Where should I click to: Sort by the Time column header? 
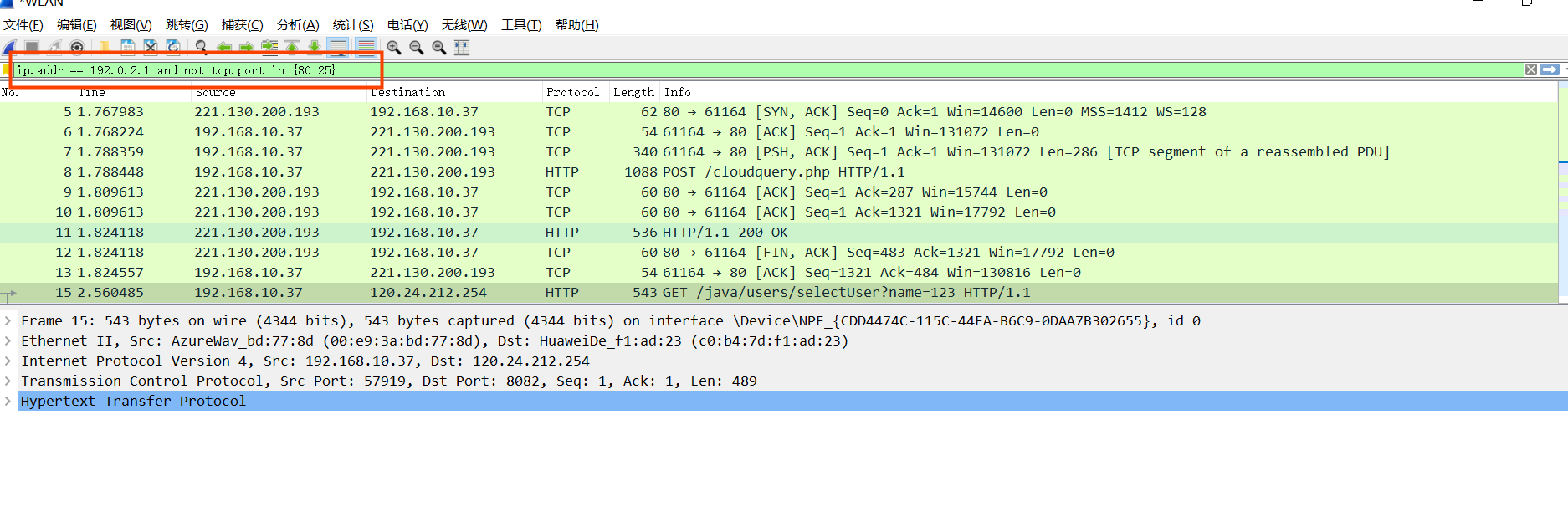tap(134, 92)
